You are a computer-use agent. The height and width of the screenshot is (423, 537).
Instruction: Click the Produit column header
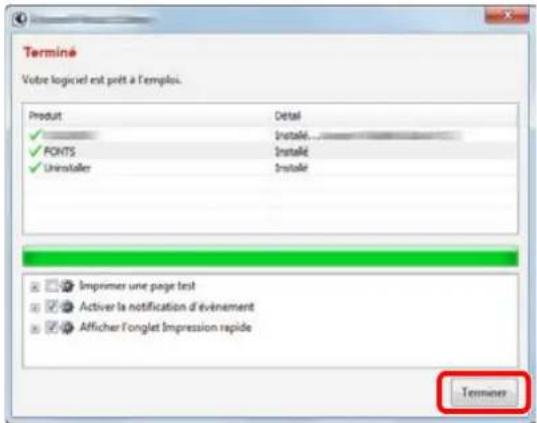45,116
